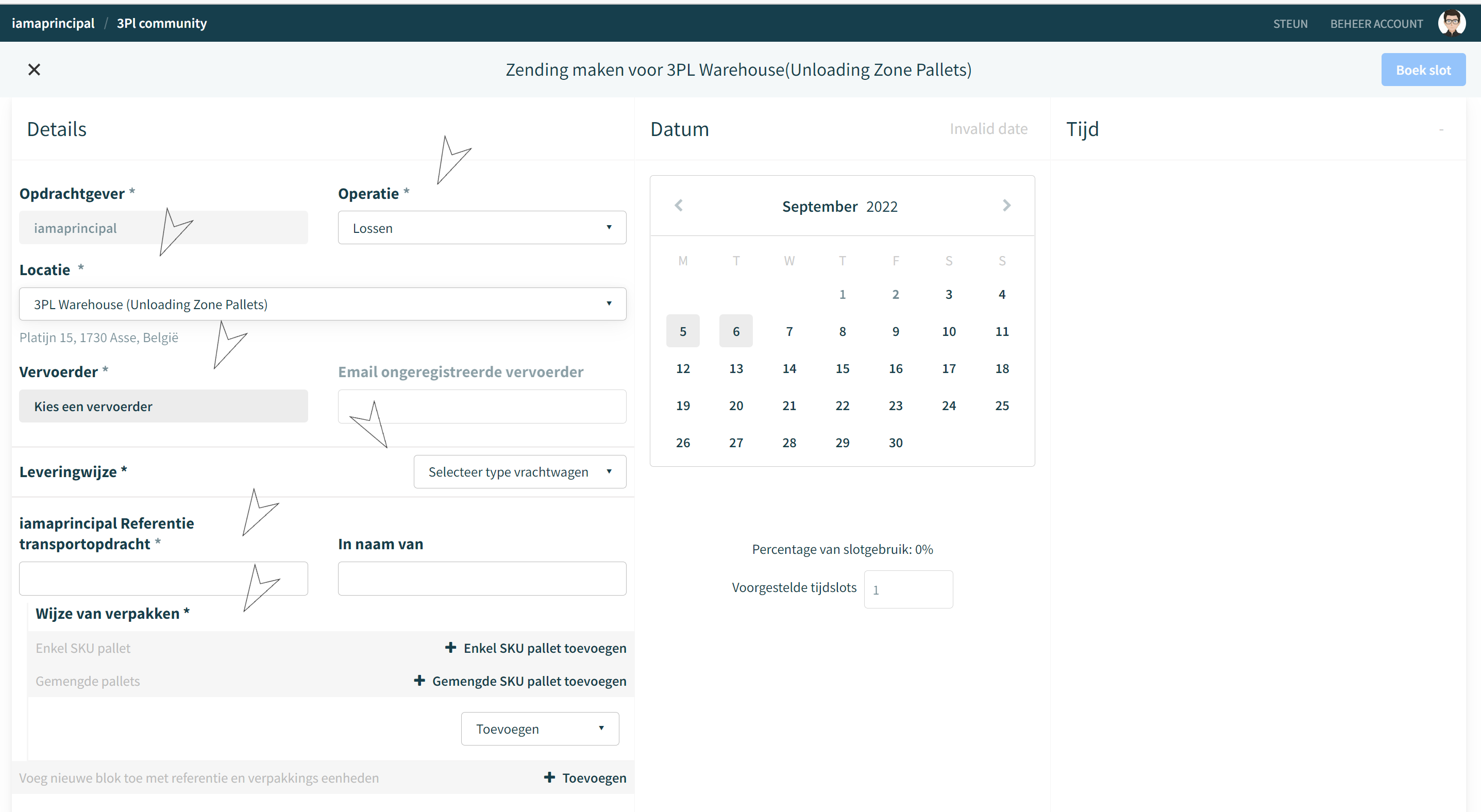Screen dimensions: 1481x812
Task: Select September 16 in the calendar
Action: [895, 368]
